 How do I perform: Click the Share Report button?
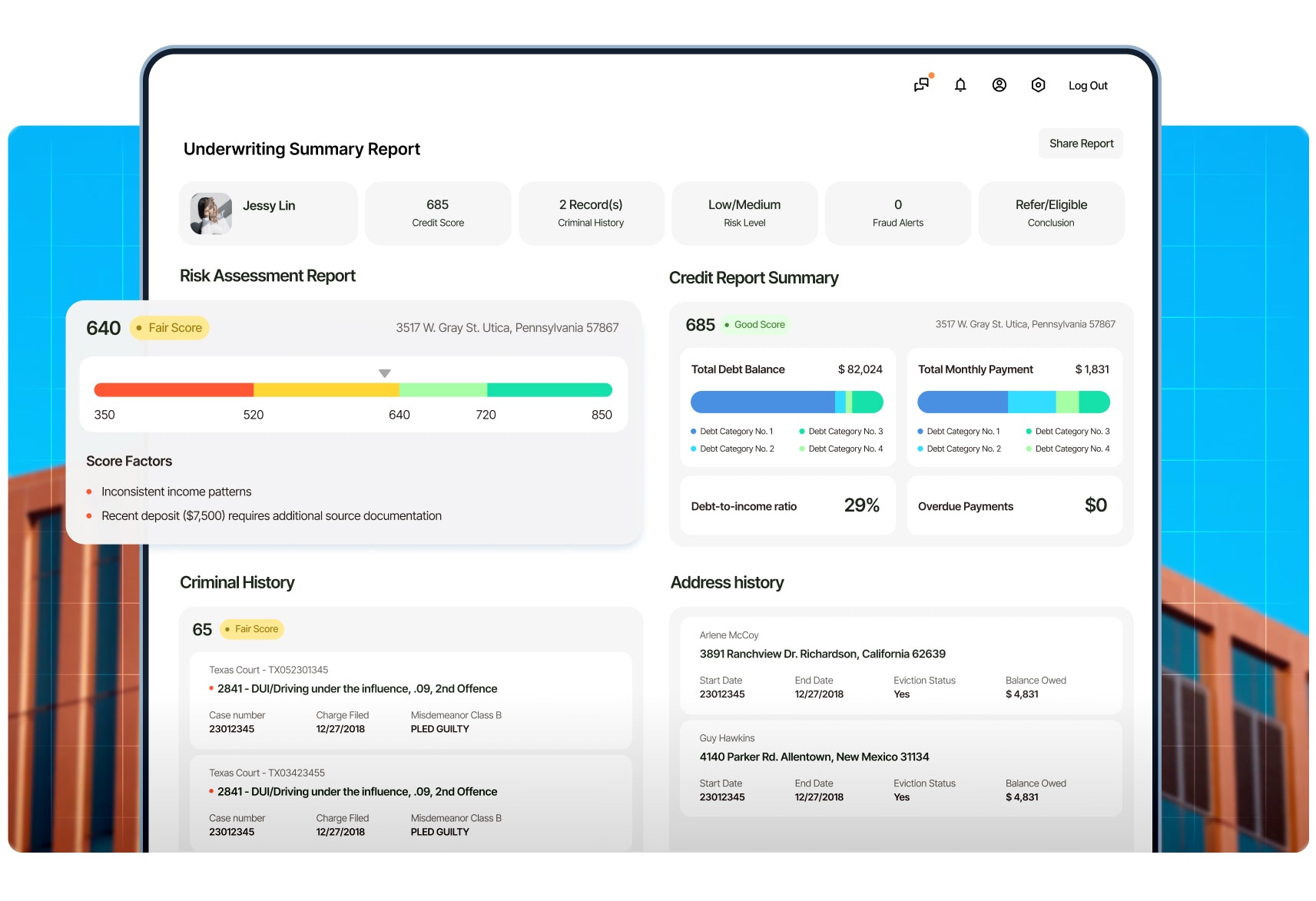(1081, 144)
